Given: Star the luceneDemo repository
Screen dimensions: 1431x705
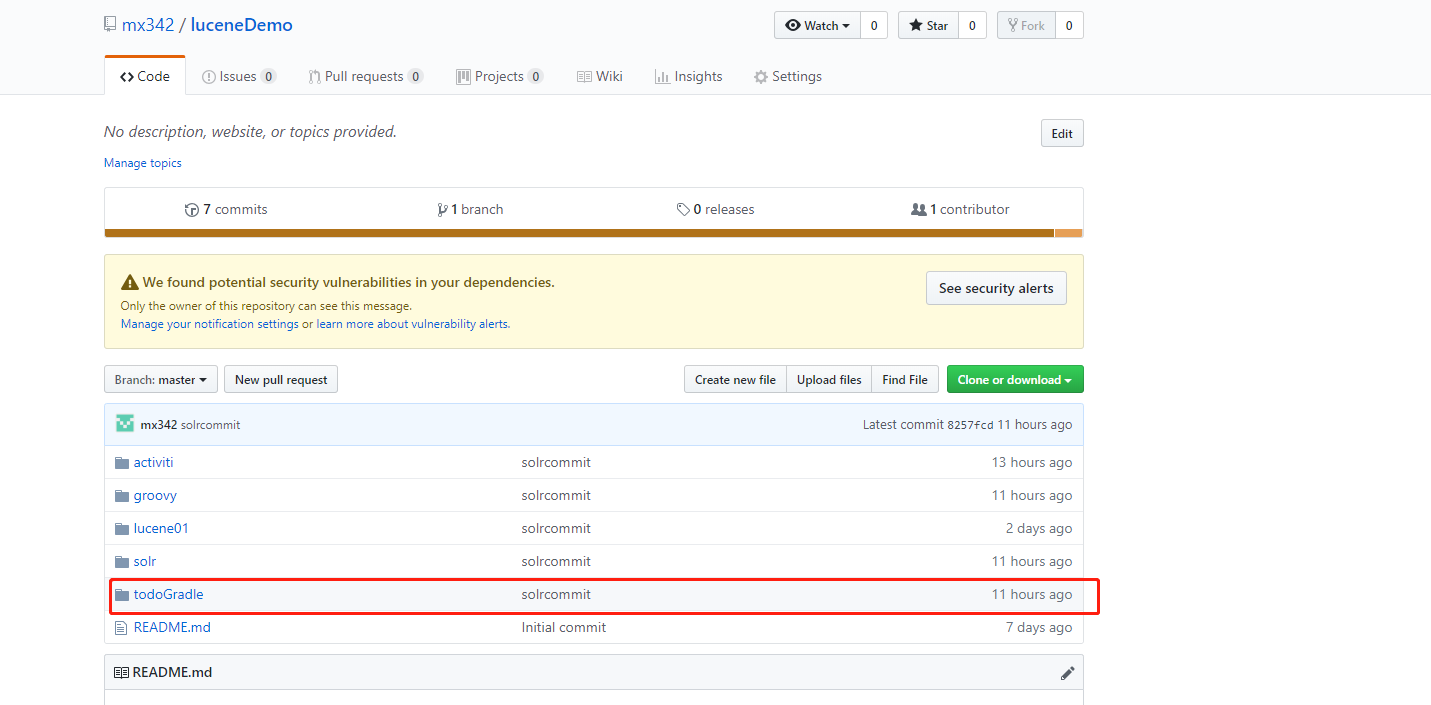Looking at the screenshot, I should [928, 25].
